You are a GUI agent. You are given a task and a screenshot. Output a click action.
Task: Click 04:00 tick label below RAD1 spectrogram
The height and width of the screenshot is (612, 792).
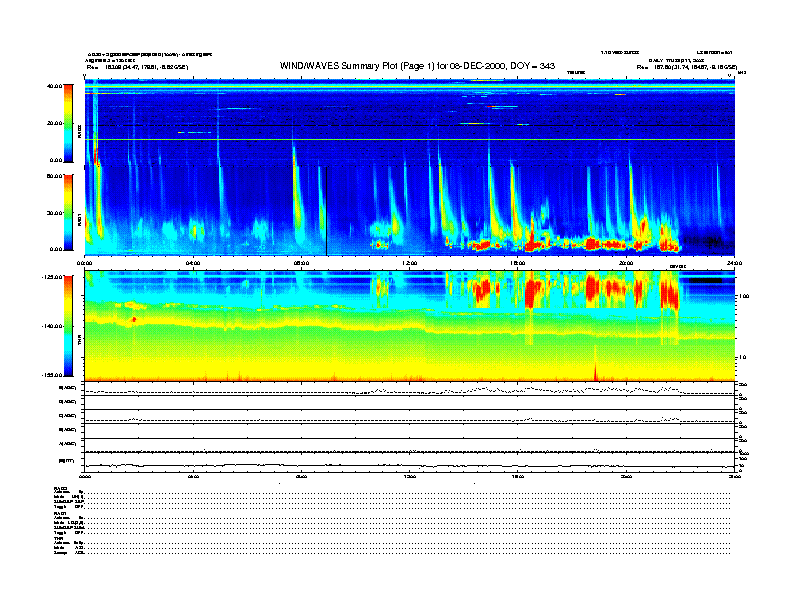pyautogui.click(x=193, y=263)
